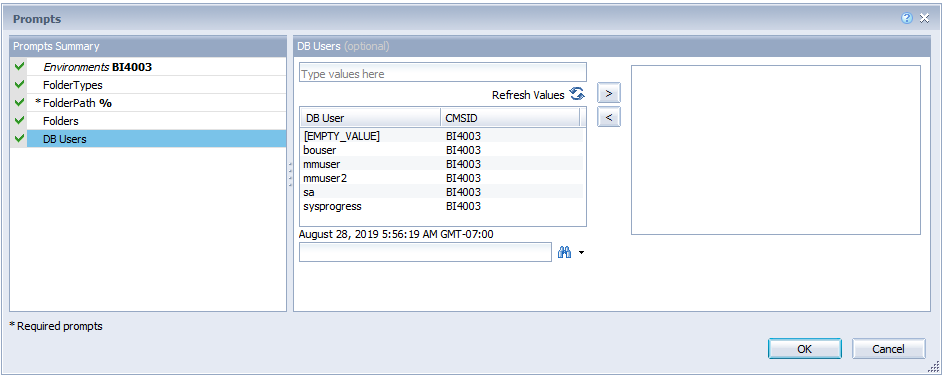Image resolution: width=945 pixels, height=378 pixels.
Task: Click the green check beside DB Users
Action: pos(19,139)
